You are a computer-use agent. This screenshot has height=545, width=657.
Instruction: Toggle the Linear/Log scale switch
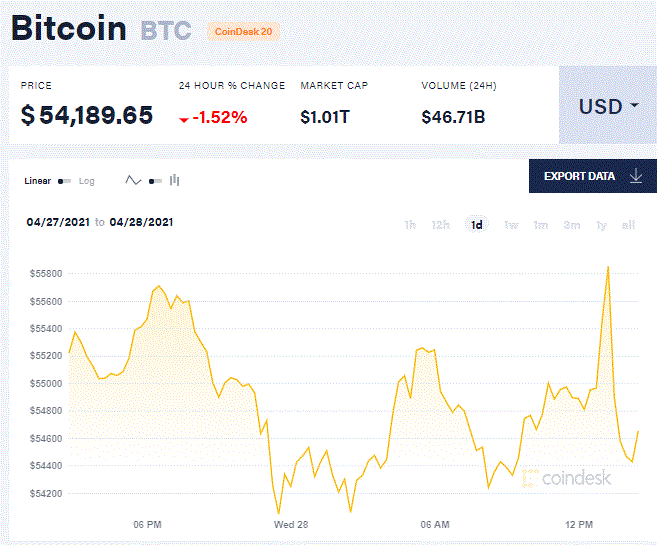pyautogui.click(x=64, y=181)
